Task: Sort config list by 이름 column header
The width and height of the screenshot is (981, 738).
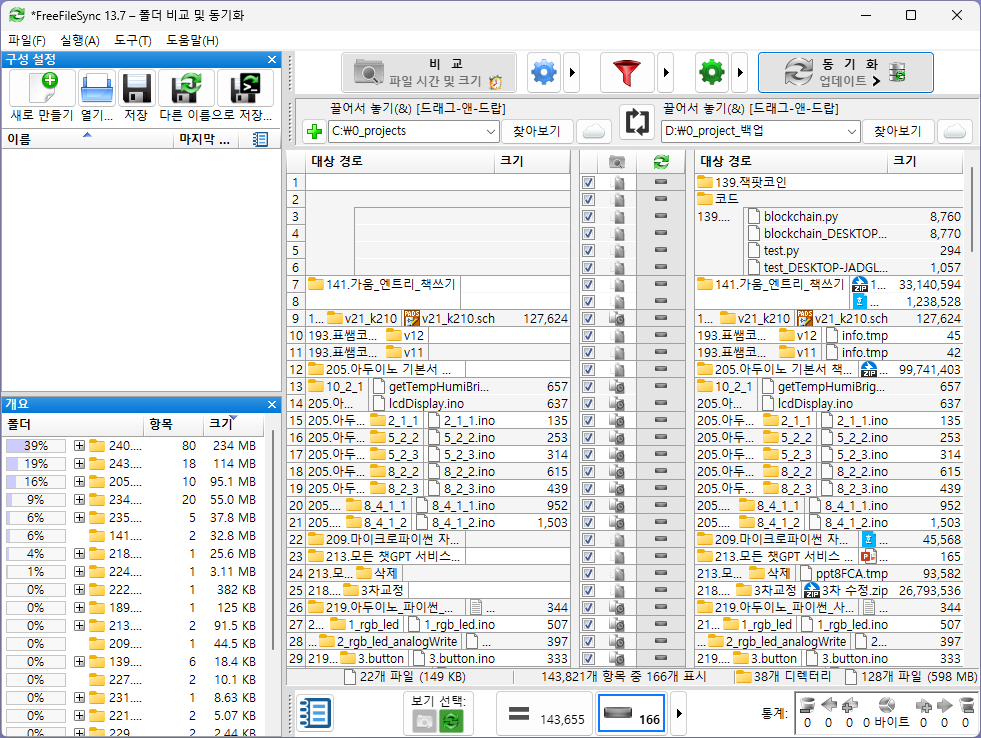Action: [x=88, y=139]
